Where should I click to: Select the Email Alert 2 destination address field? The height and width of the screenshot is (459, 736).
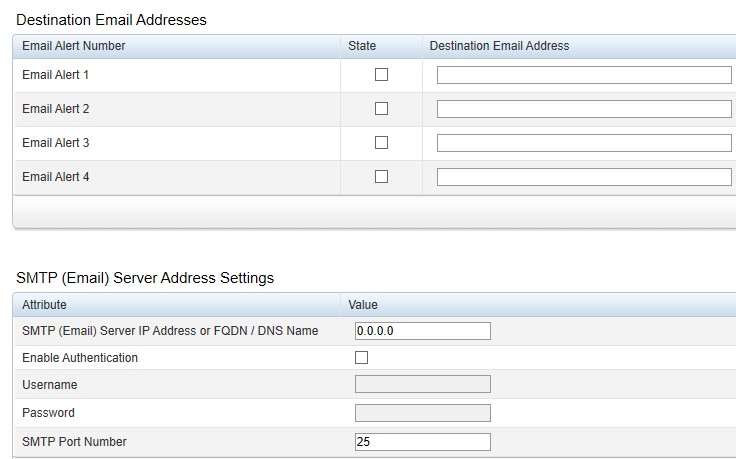pyautogui.click(x=584, y=109)
